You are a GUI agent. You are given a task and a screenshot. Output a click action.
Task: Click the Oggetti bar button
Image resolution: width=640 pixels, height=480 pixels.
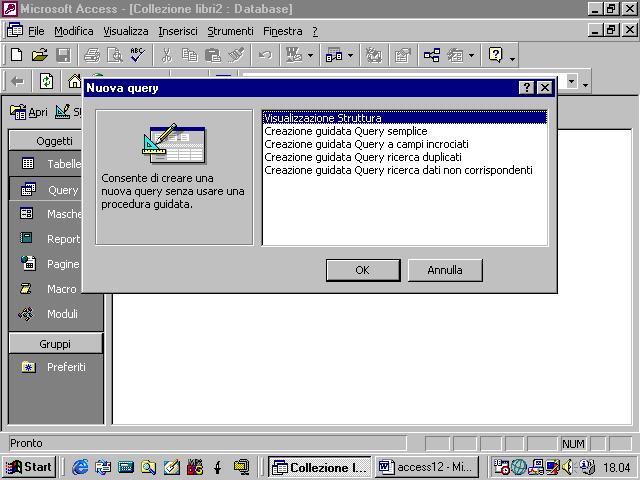click(x=54, y=141)
